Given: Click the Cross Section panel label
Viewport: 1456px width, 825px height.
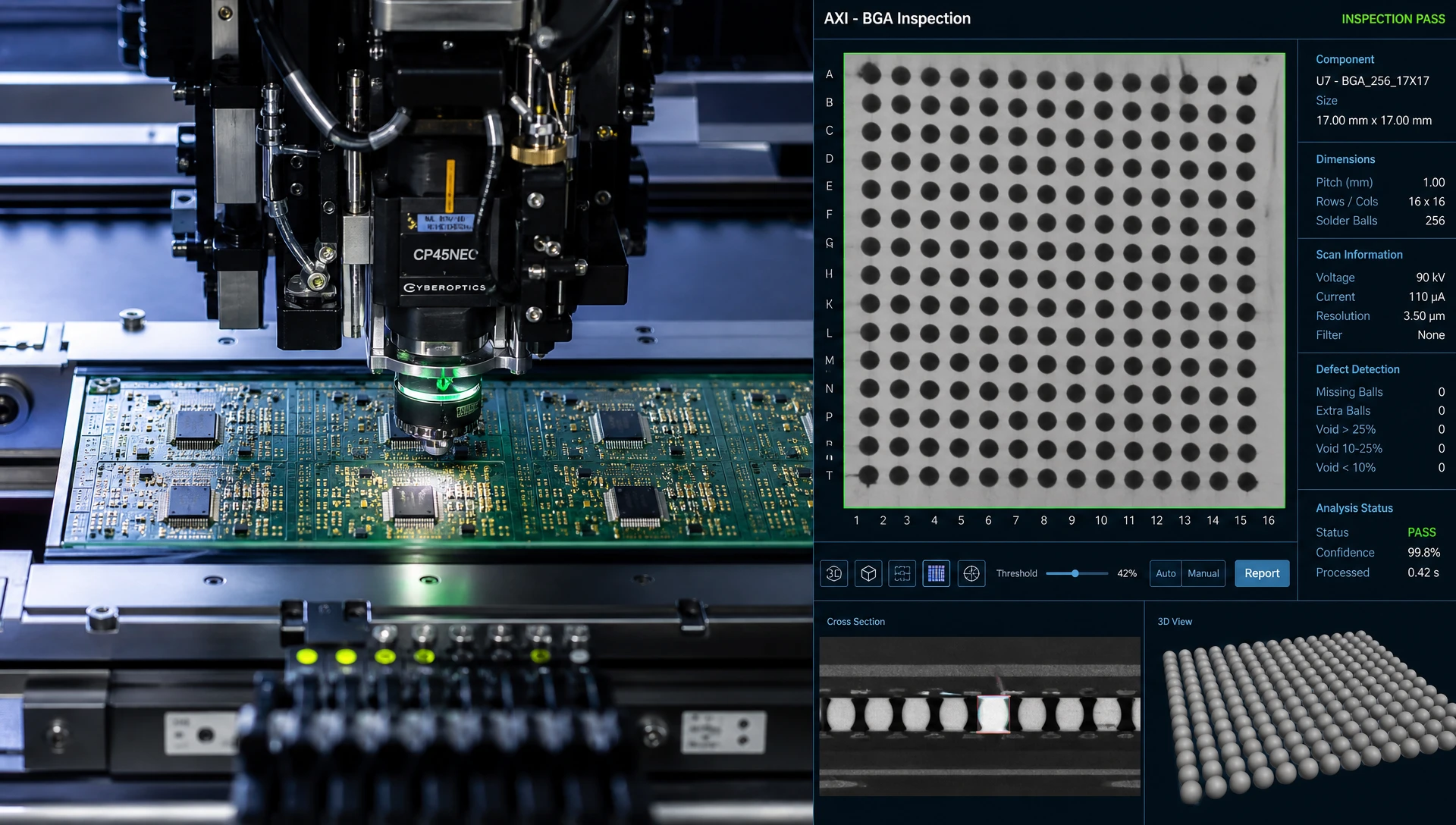Looking at the screenshot, I should point(855,622).
